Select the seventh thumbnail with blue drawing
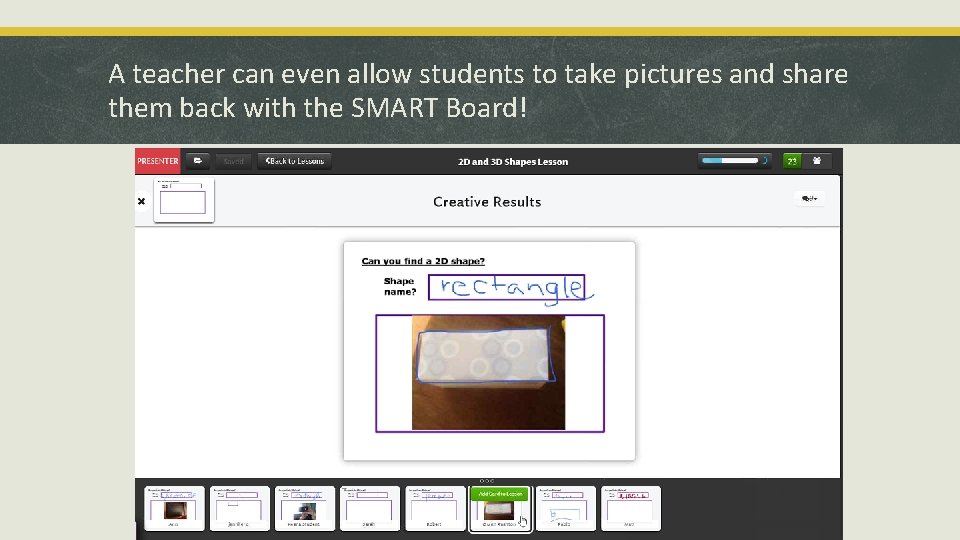960x540 pixels. pyautogui.click(x=565, y=508)
